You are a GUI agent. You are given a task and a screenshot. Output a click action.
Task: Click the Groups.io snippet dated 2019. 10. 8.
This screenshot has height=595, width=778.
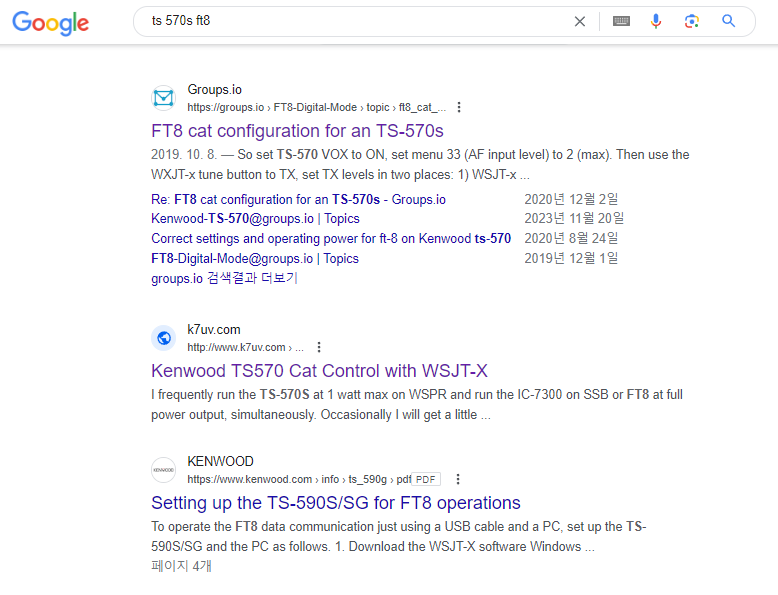tap(420, 165)
